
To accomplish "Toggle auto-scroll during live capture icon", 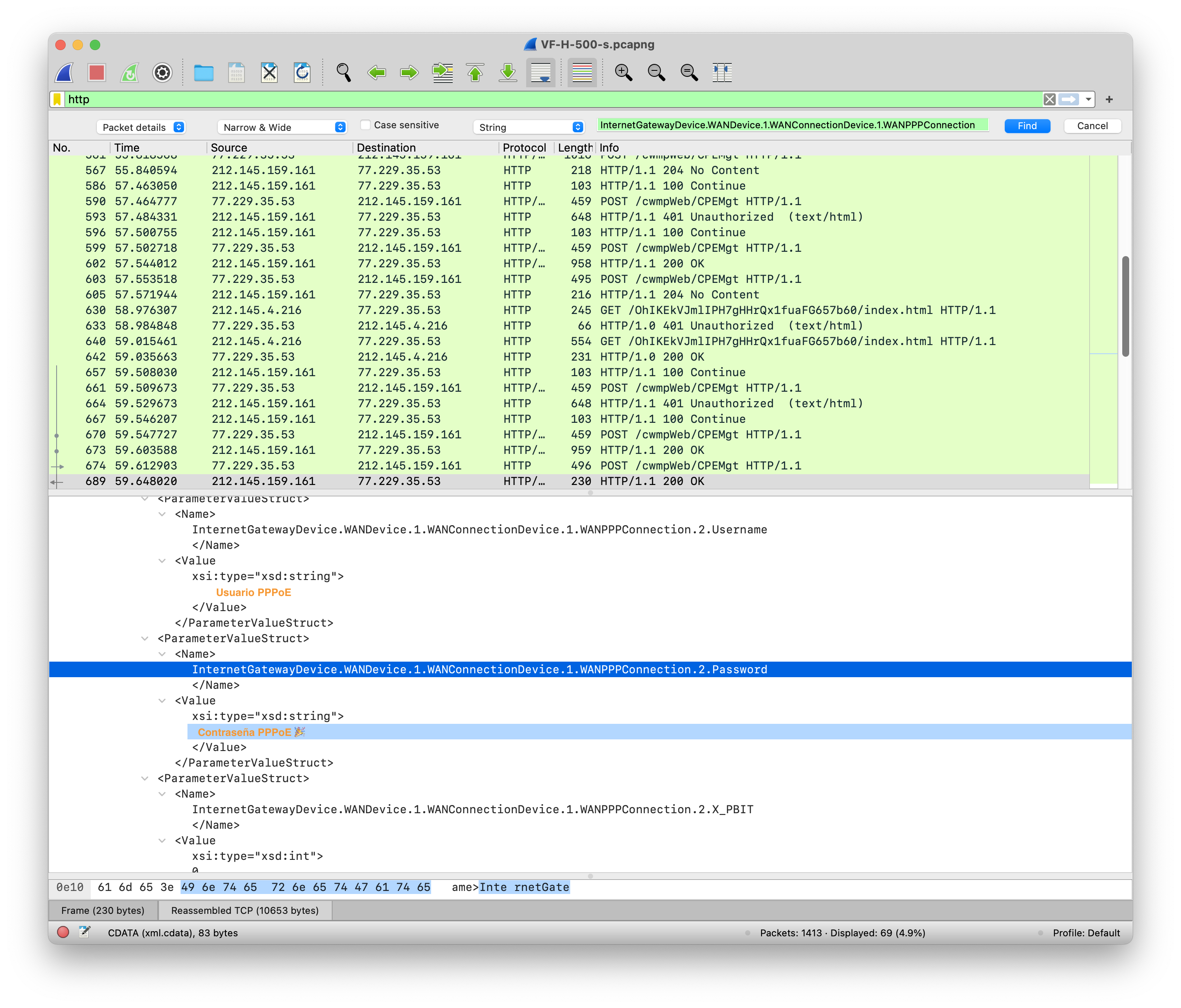I will tap(540, 73).
